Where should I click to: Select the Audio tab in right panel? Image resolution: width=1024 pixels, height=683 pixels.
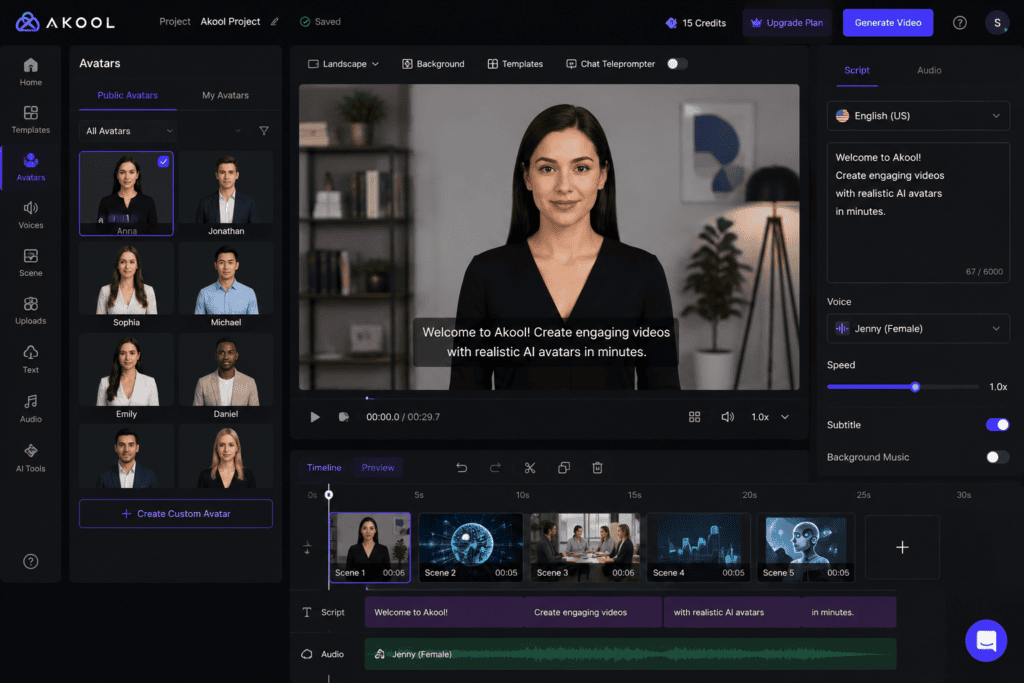coord(929,71)
